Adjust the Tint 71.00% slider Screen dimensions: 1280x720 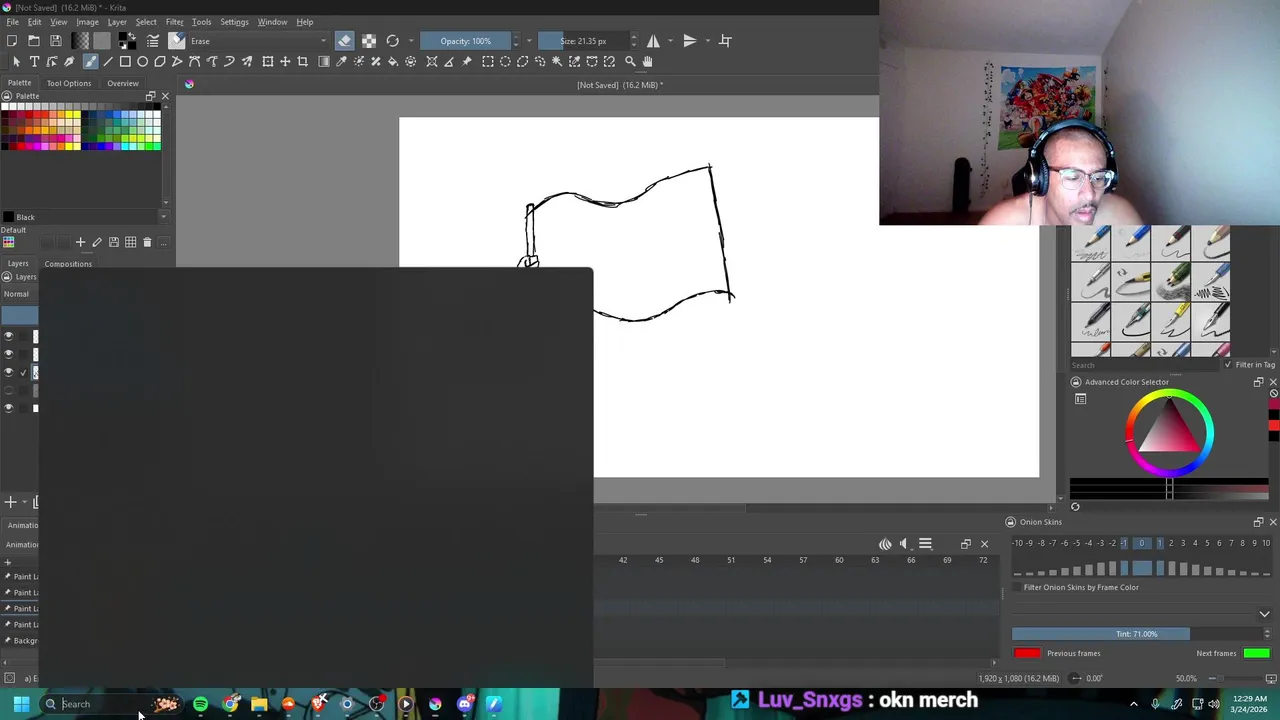[x=1136, y=634]
